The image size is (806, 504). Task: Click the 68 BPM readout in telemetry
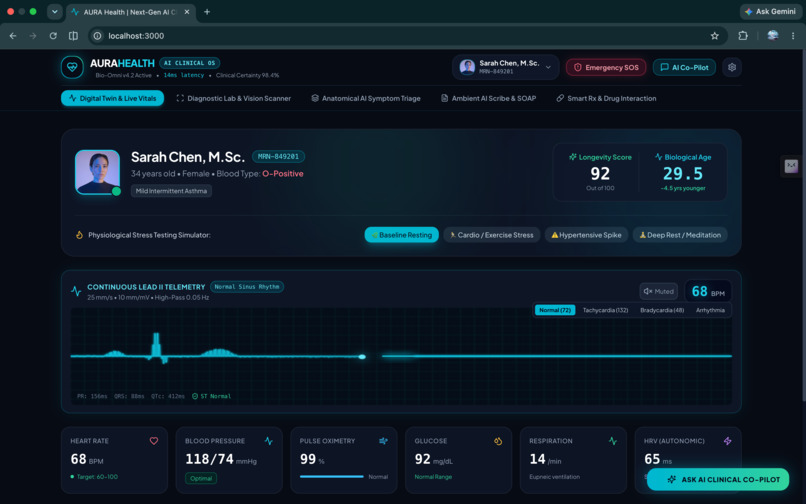click(708, 292)
